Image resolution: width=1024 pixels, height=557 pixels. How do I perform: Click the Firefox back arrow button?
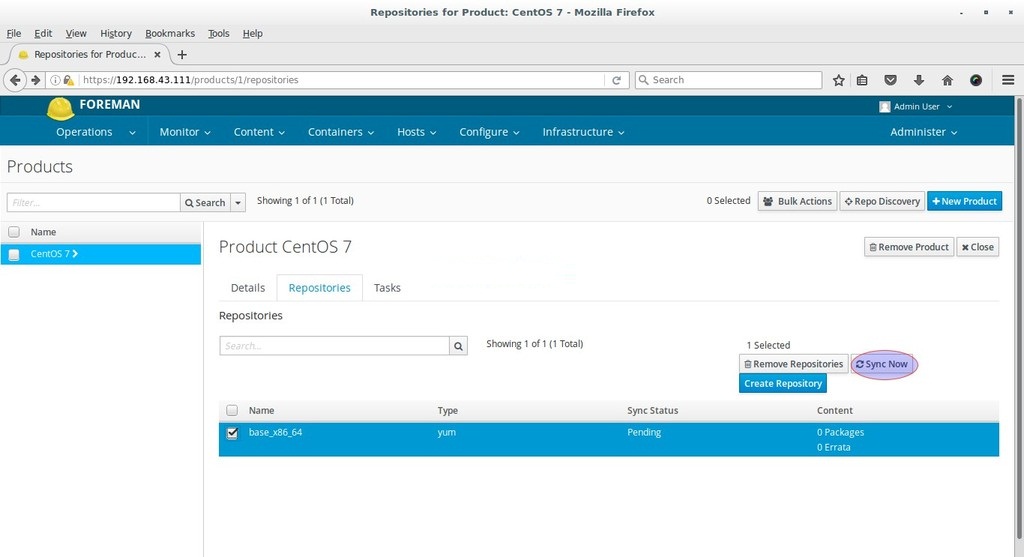(15, 80)
